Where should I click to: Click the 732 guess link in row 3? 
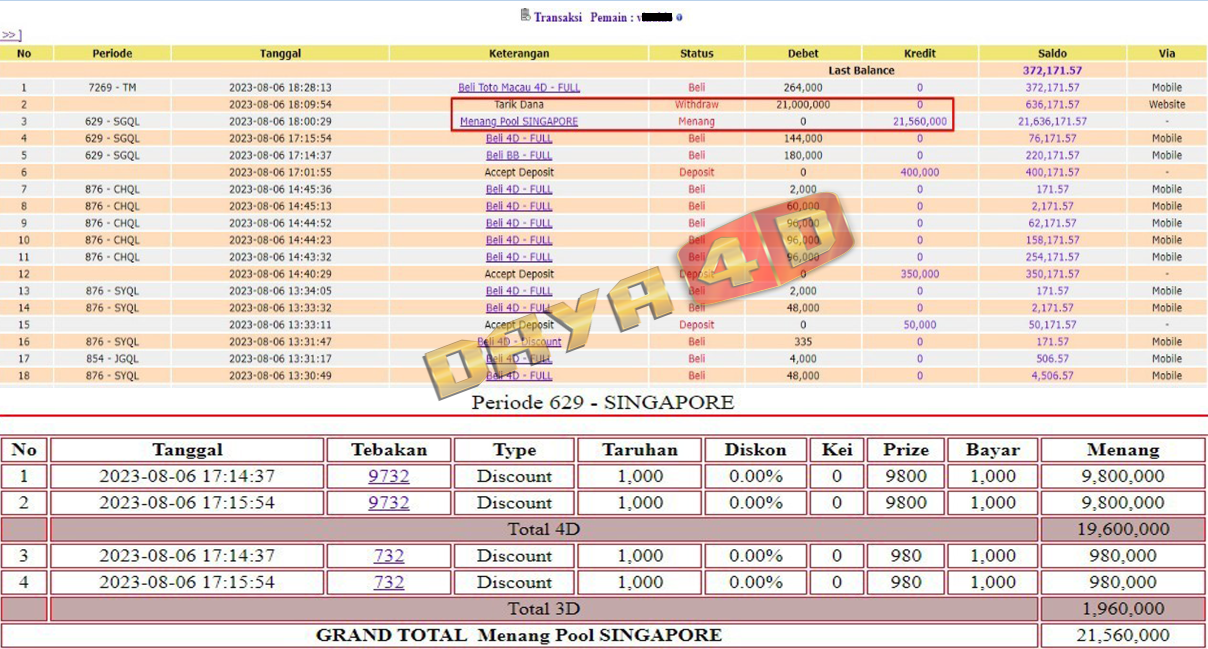point(388,556)
